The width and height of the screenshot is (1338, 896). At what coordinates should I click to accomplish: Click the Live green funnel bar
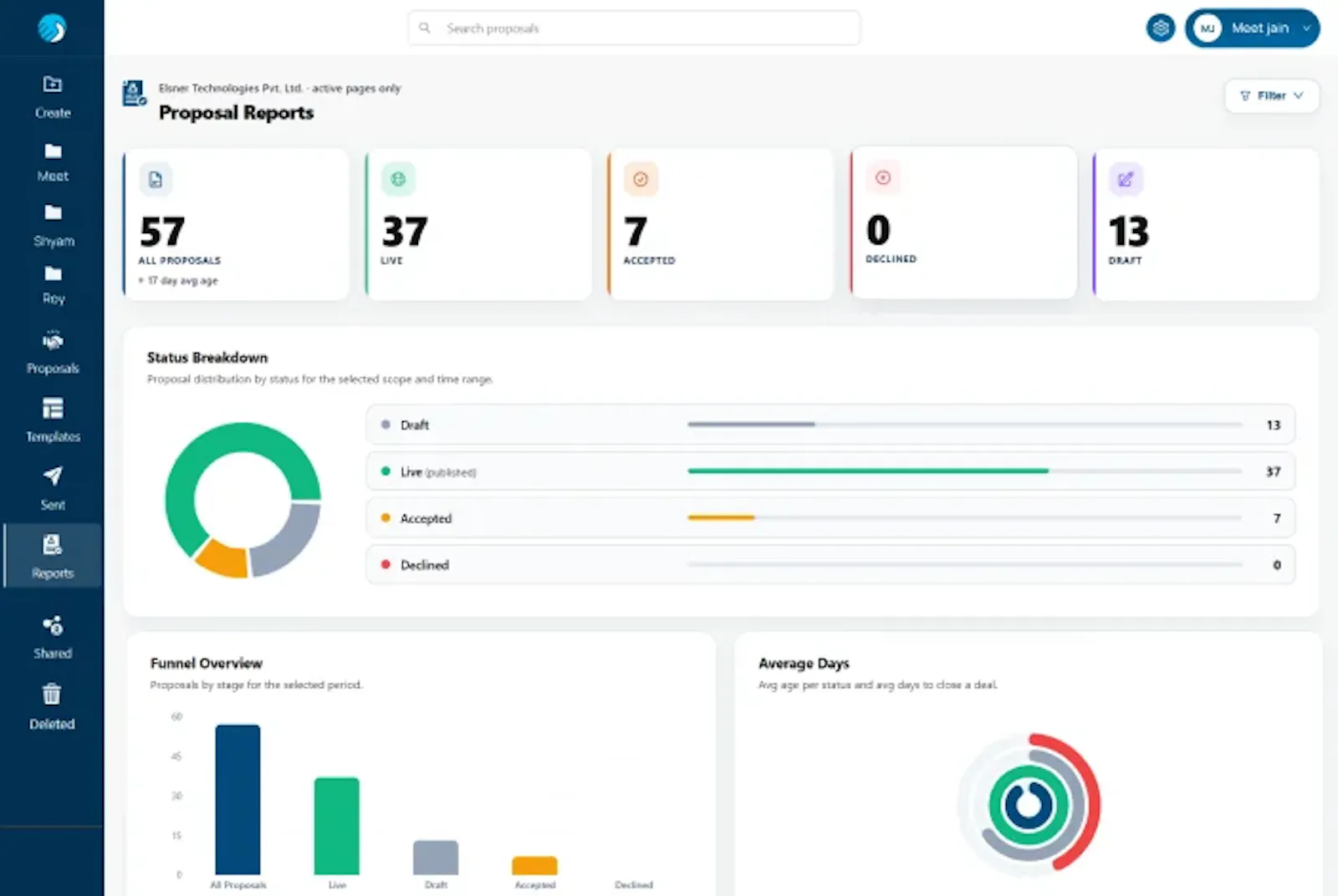pos(337,827)
